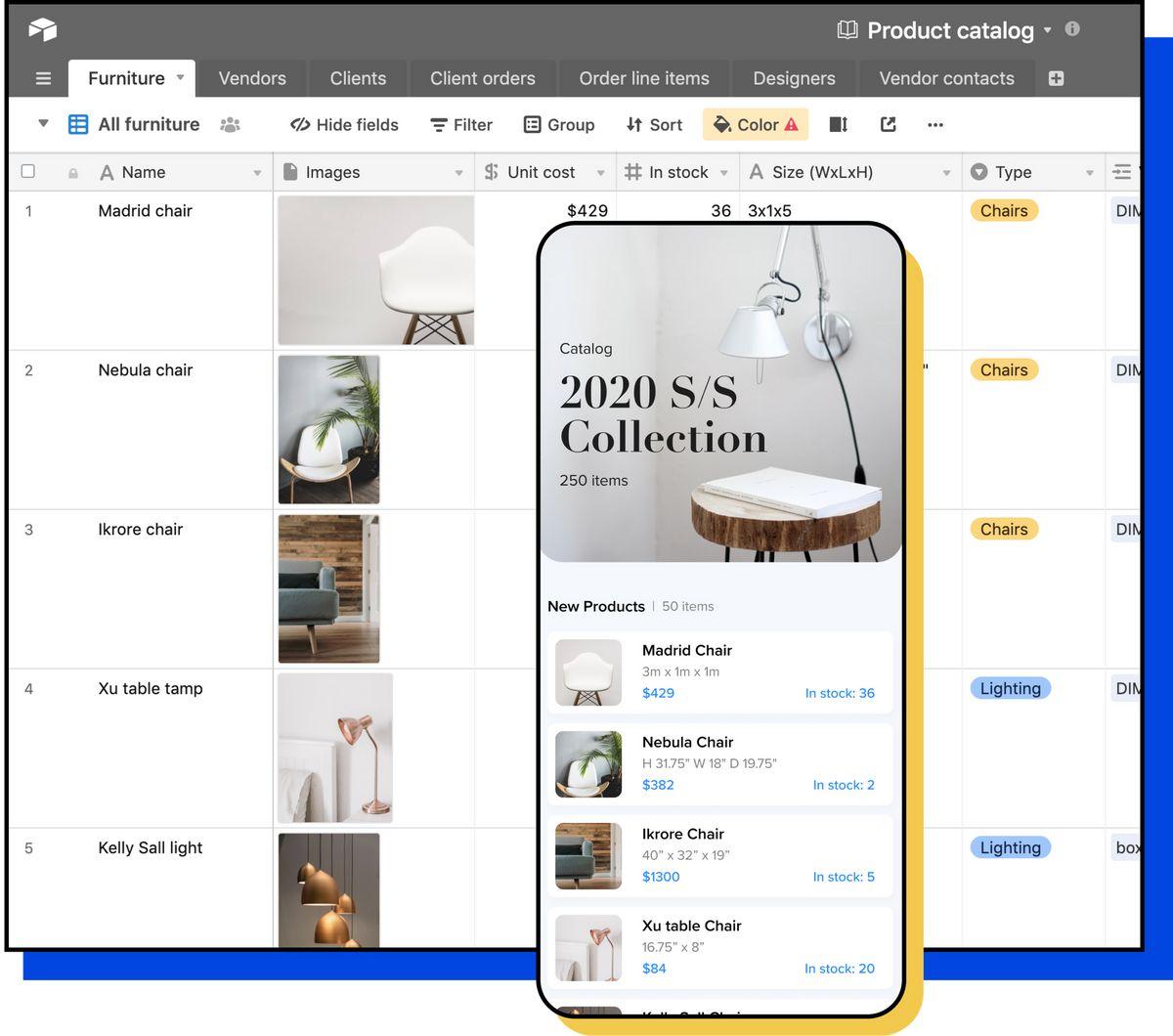
Task: Open the more options ellipsis
Action: click(x=935, y=124)
